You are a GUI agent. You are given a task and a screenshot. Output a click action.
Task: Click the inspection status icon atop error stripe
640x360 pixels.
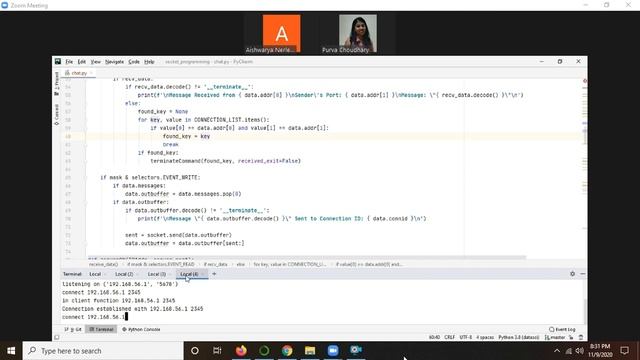point(584,81)
